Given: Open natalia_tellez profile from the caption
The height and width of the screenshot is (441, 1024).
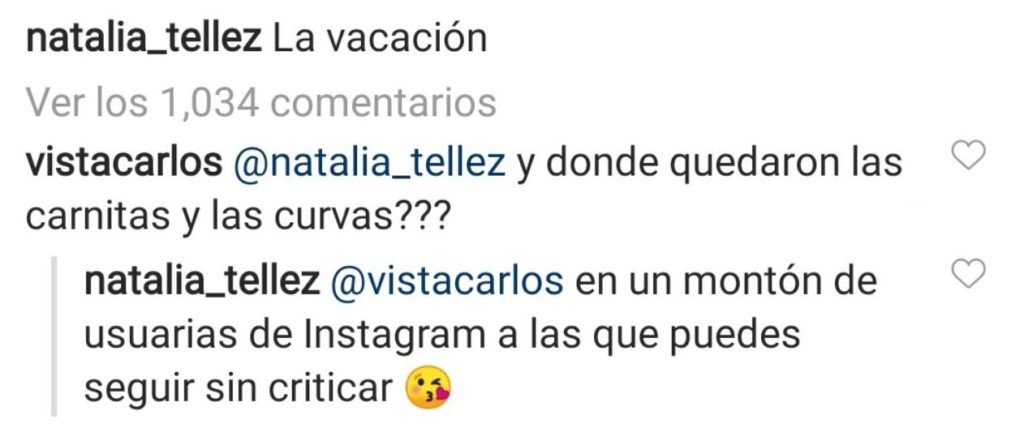Looking at the screenshot, I should pyautogui.click(x=144, y=41).
